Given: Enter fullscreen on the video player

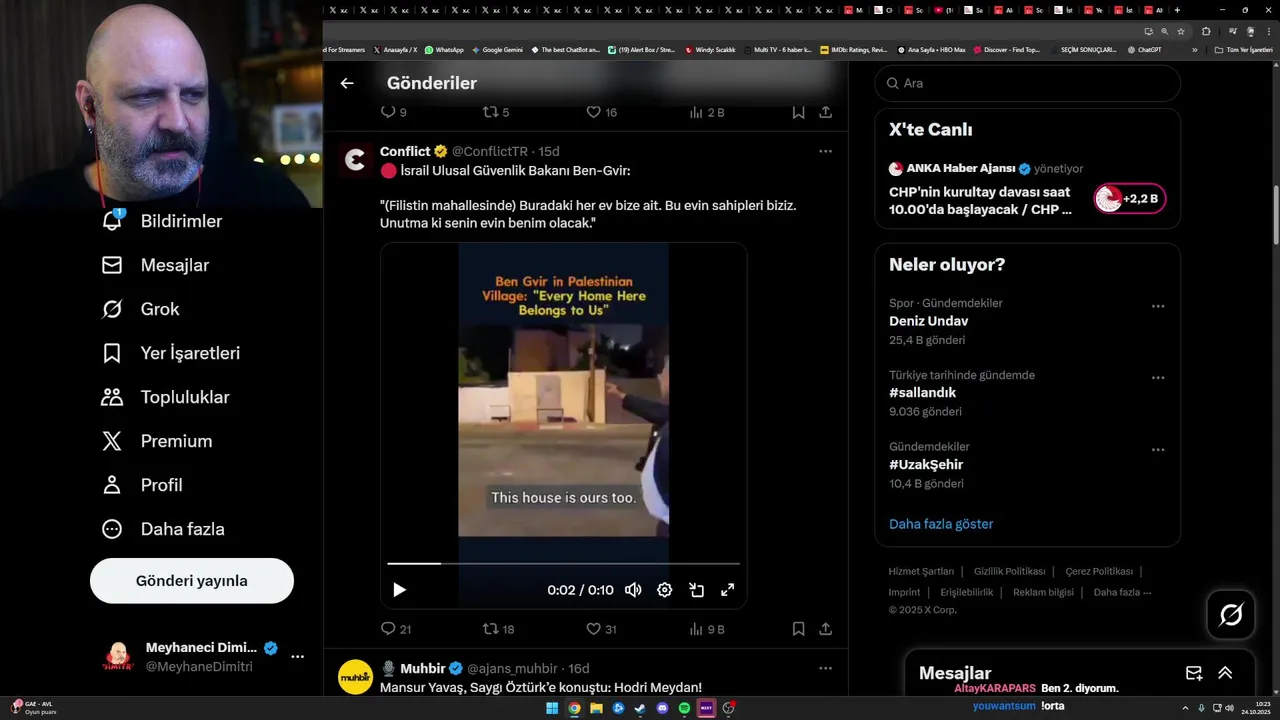Looking at the screenshot, I should 728,590.
